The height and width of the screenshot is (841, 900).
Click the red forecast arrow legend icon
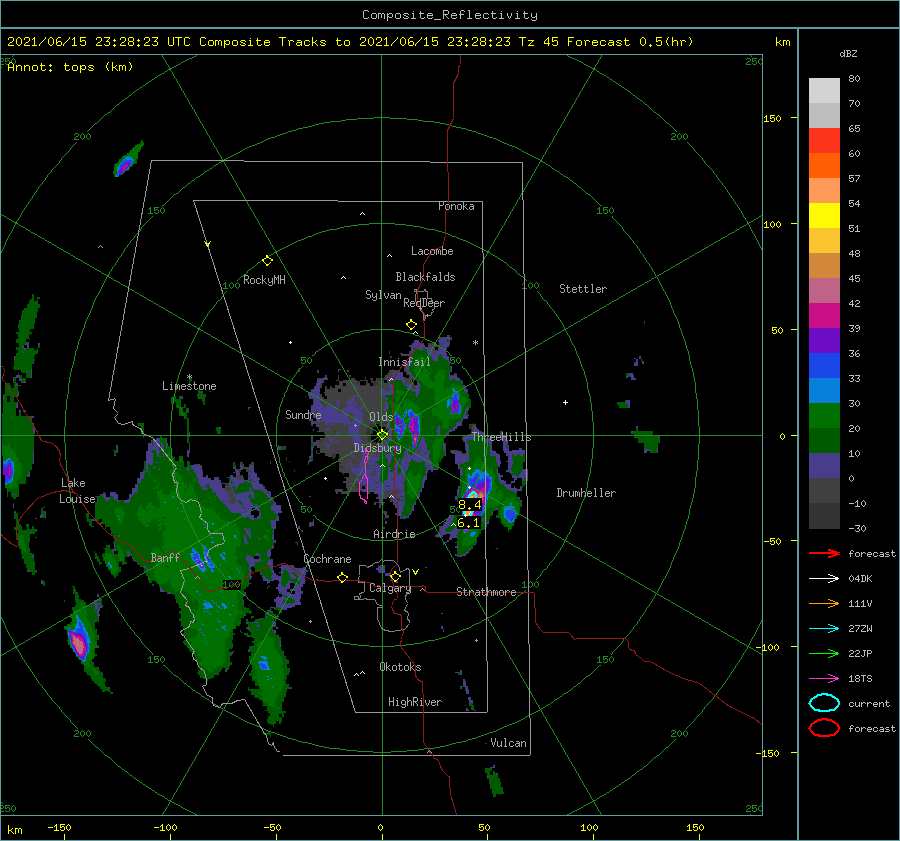[x=824, y=553]
